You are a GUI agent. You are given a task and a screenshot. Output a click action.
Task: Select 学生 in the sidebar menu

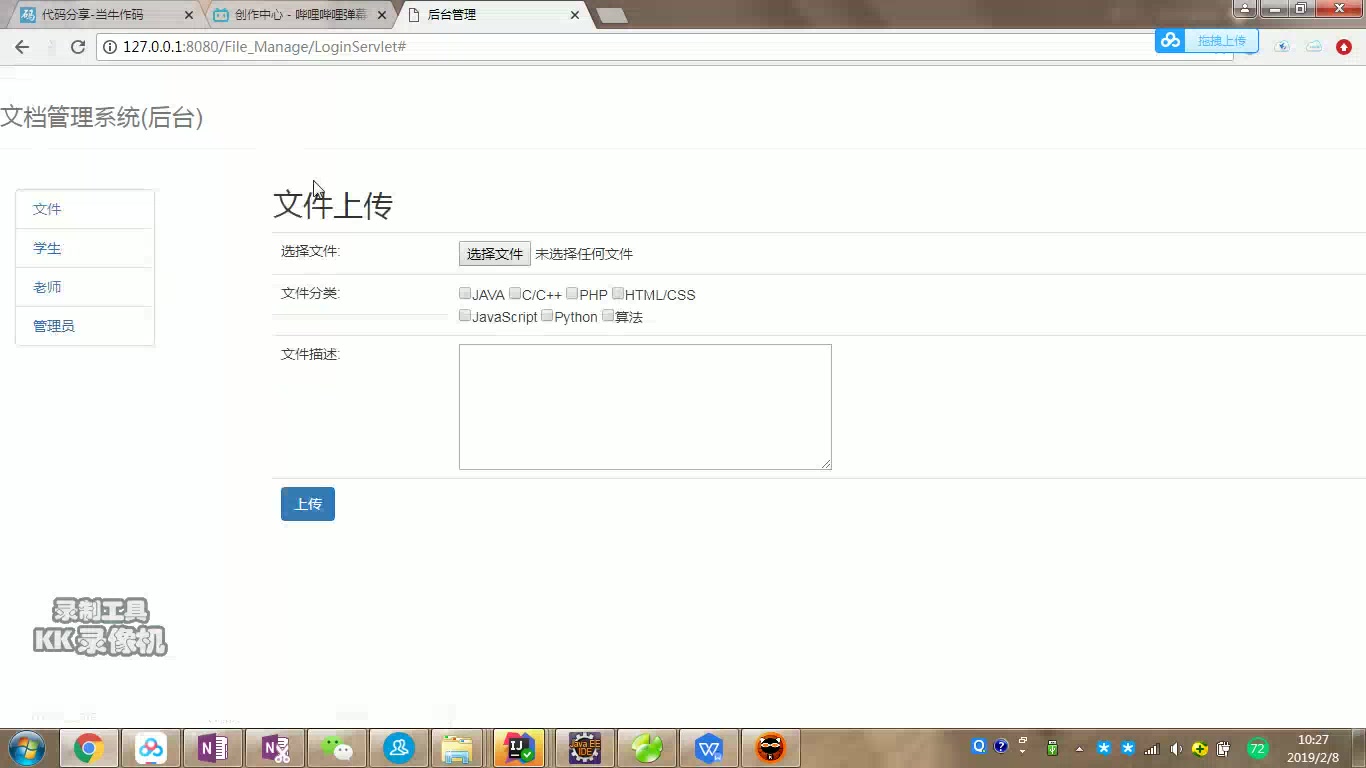pyautogui.click(x=47, y=248)
